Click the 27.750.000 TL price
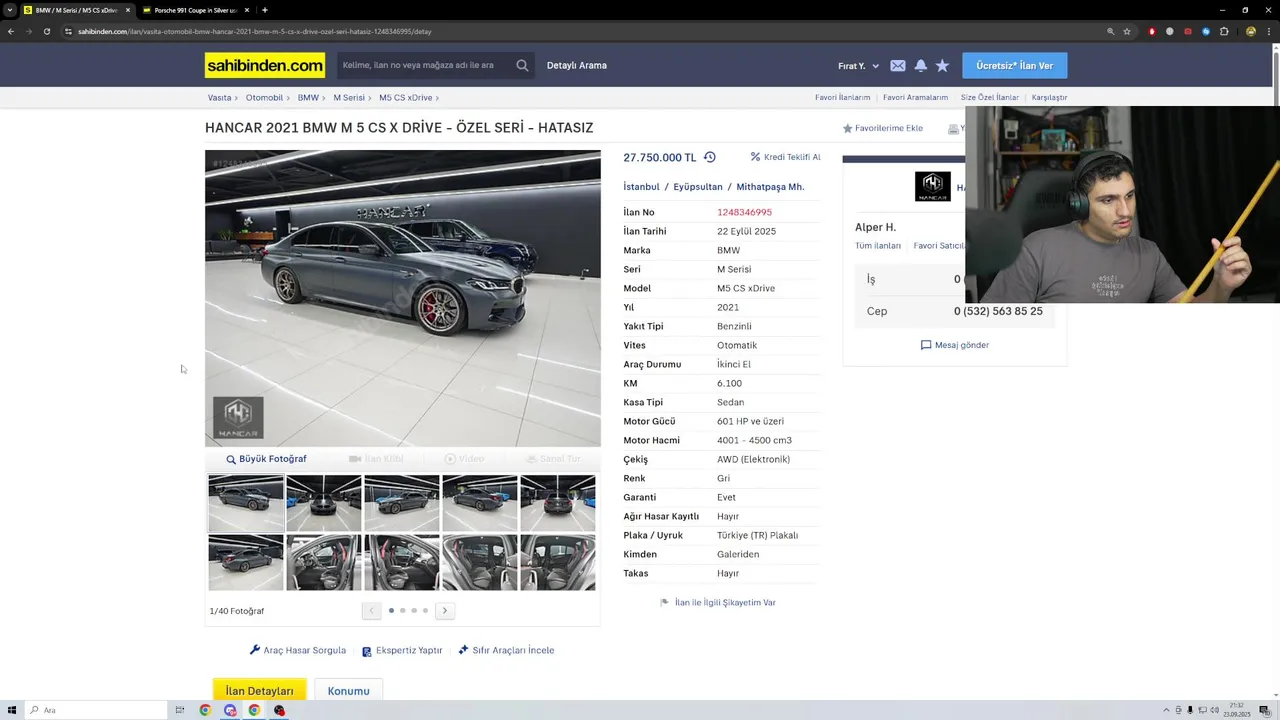The height and width of the screenshot is (720, 1280). pos(659,158)
